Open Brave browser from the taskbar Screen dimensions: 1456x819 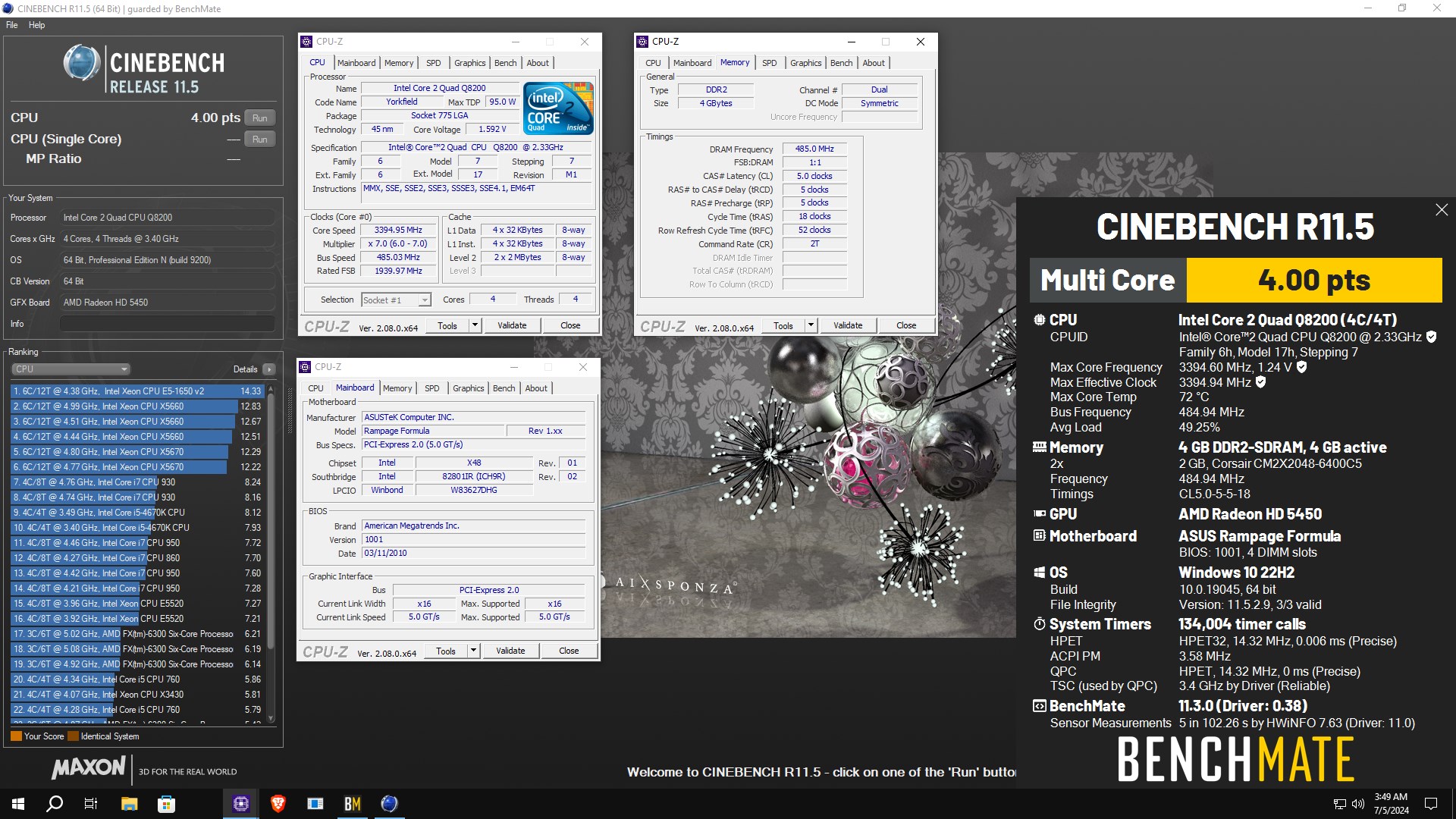278,804
